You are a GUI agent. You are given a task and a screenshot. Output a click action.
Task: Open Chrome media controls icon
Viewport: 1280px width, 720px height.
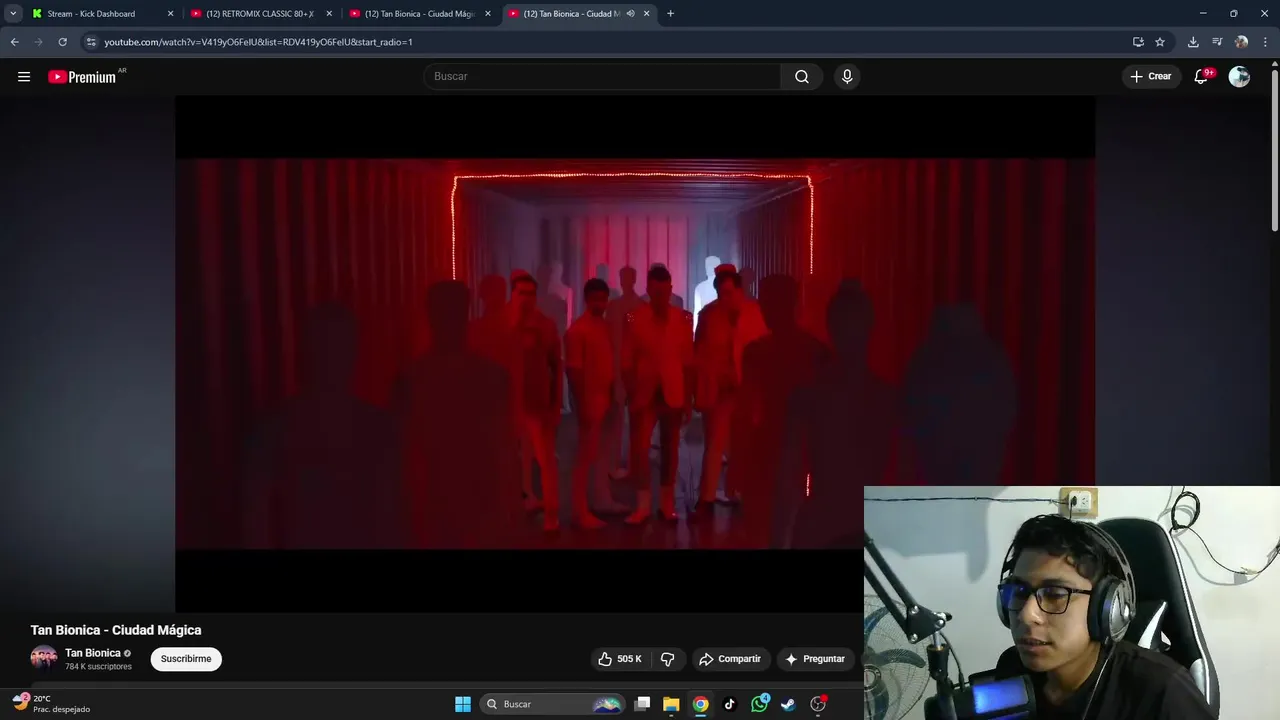1217,42
